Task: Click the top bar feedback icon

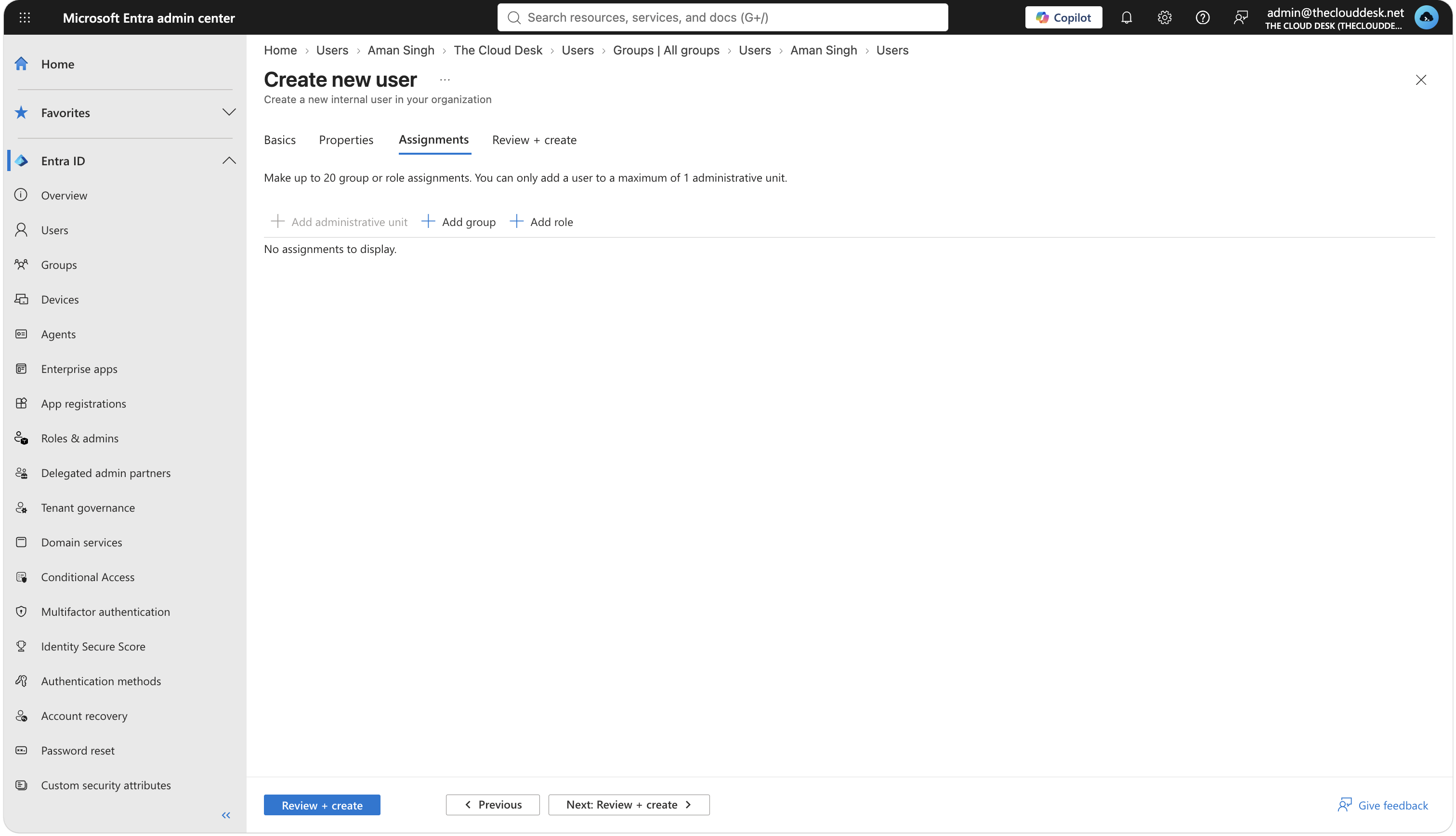Action: click(x=1240, y=17)
